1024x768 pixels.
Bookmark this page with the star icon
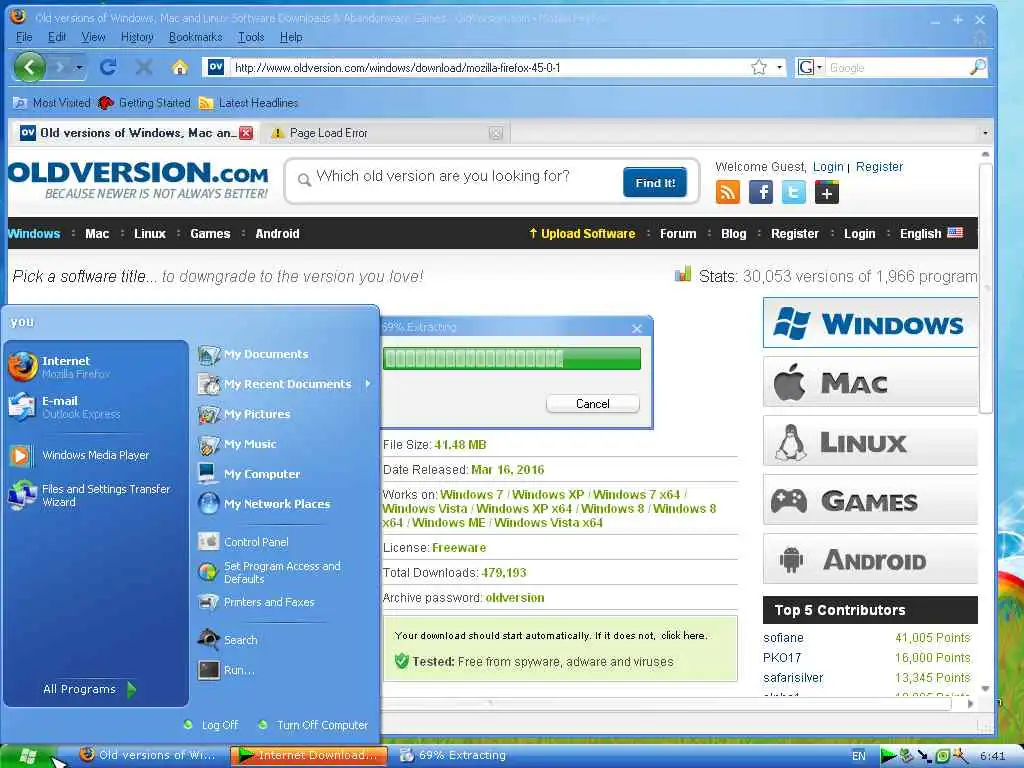pyautogui.click(x=759, y=67)
